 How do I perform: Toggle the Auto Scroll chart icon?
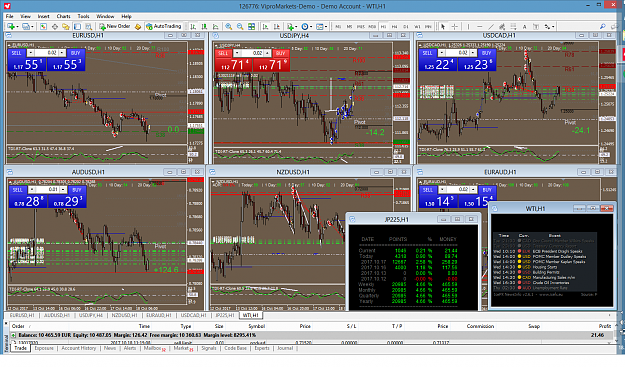click(x=265, y=26)
